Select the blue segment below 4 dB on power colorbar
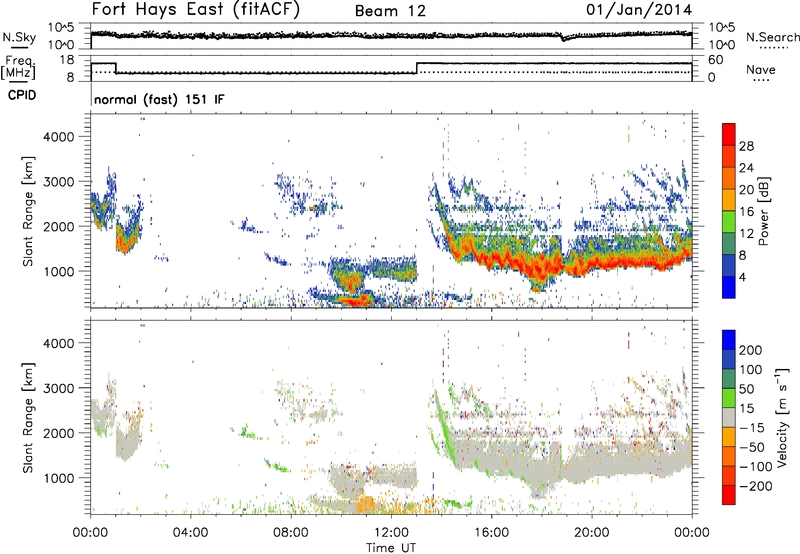800x554 pixels. tap(729, 287)
